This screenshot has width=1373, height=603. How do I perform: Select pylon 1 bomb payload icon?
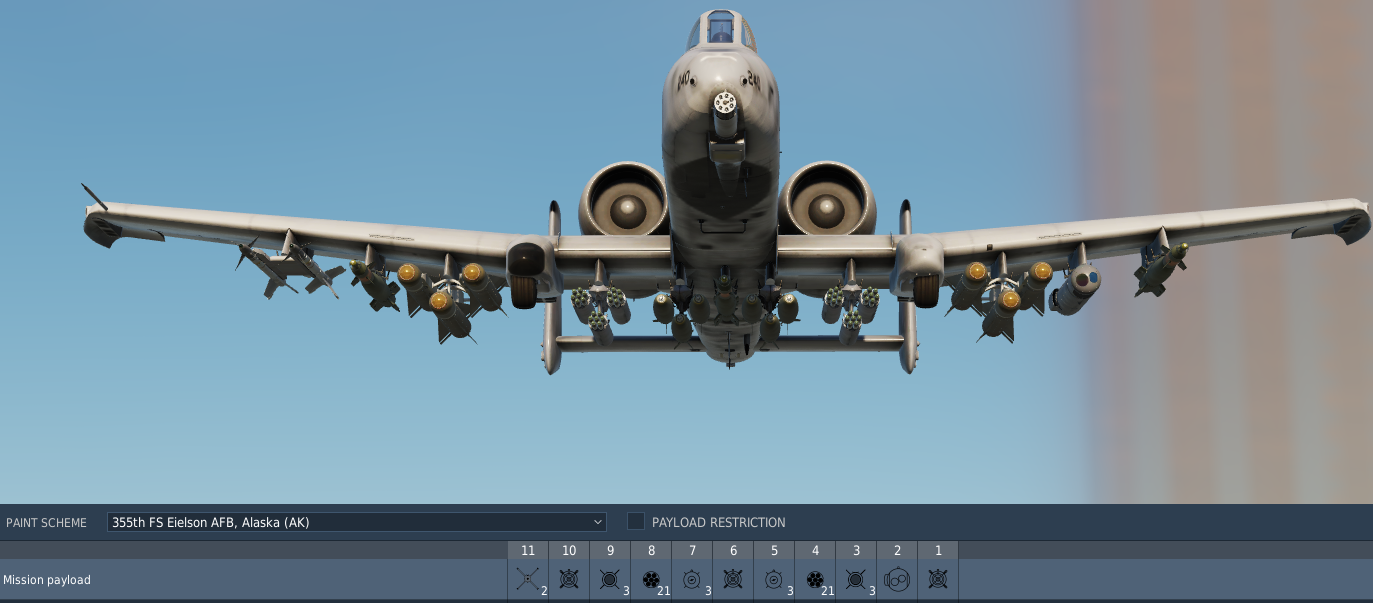tap(938, 579)
